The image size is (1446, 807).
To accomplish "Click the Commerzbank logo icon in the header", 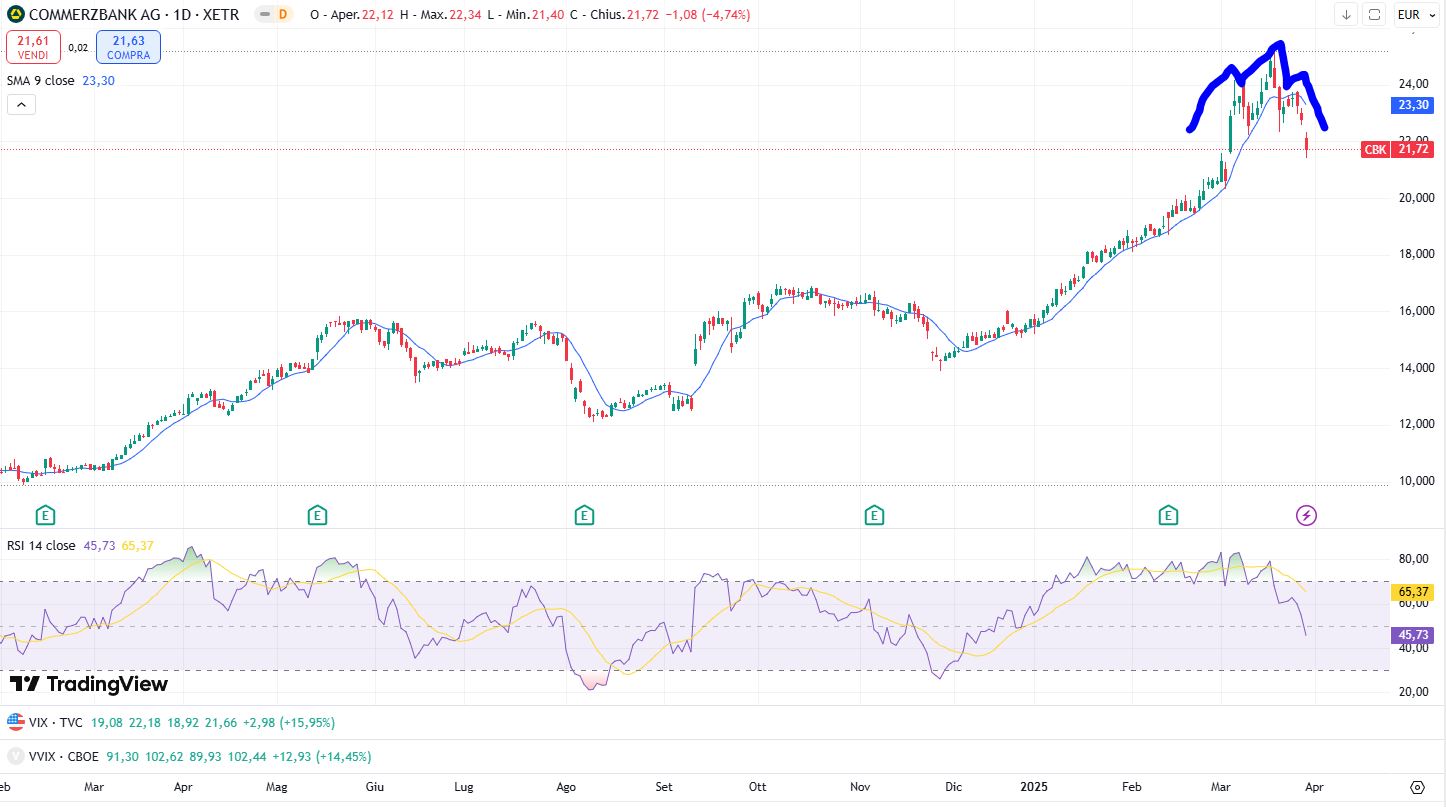I will (16, 15).
